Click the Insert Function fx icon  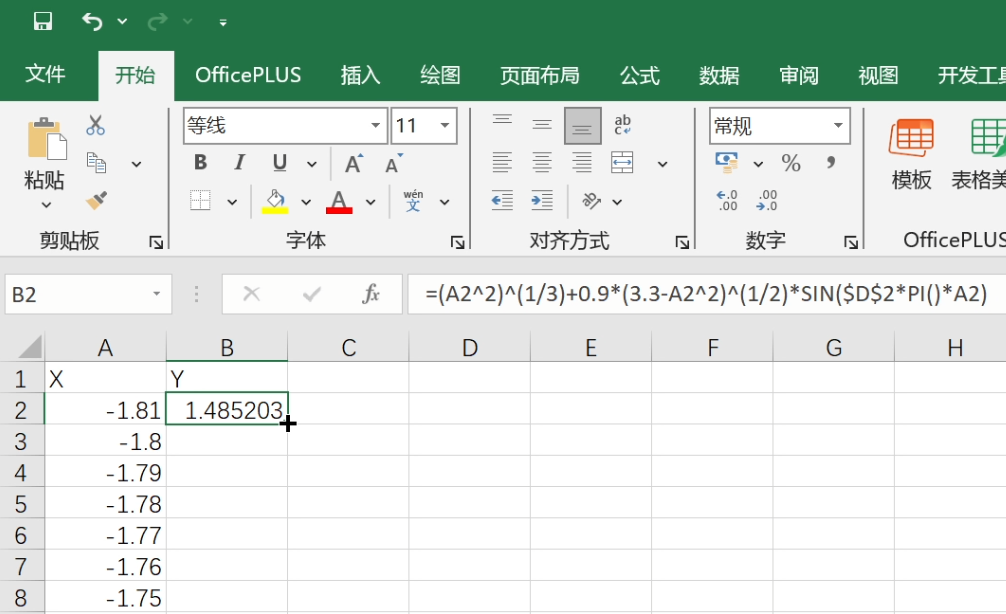pyautogui.click(x=371, y=294)
